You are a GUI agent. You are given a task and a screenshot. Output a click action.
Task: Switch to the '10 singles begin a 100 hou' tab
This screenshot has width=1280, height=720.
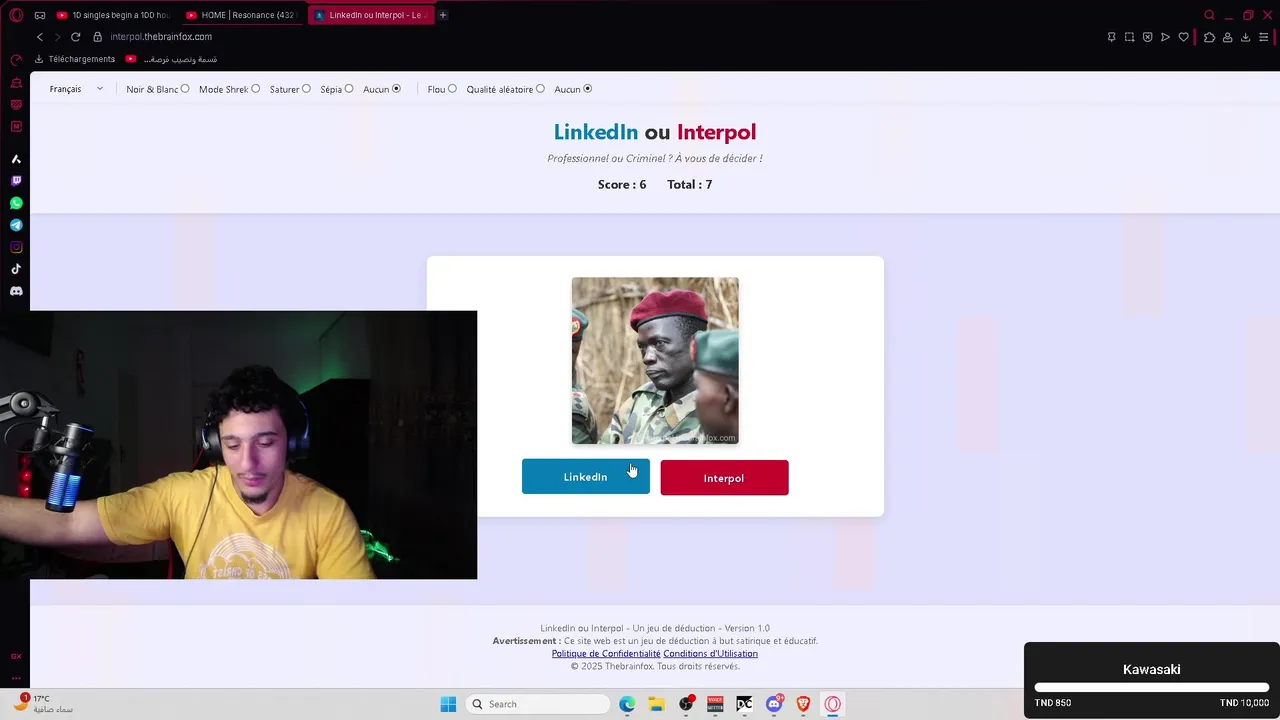tap(113, 15)
